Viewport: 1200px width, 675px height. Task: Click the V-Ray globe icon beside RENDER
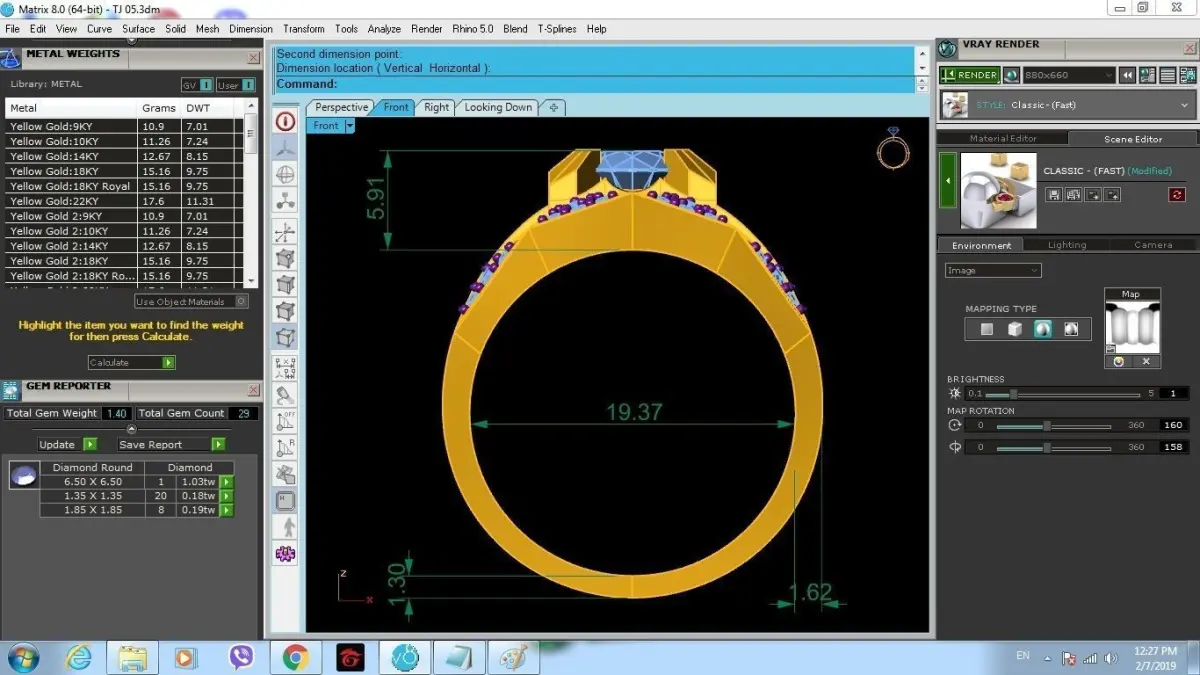click(x=1011, y=75)
